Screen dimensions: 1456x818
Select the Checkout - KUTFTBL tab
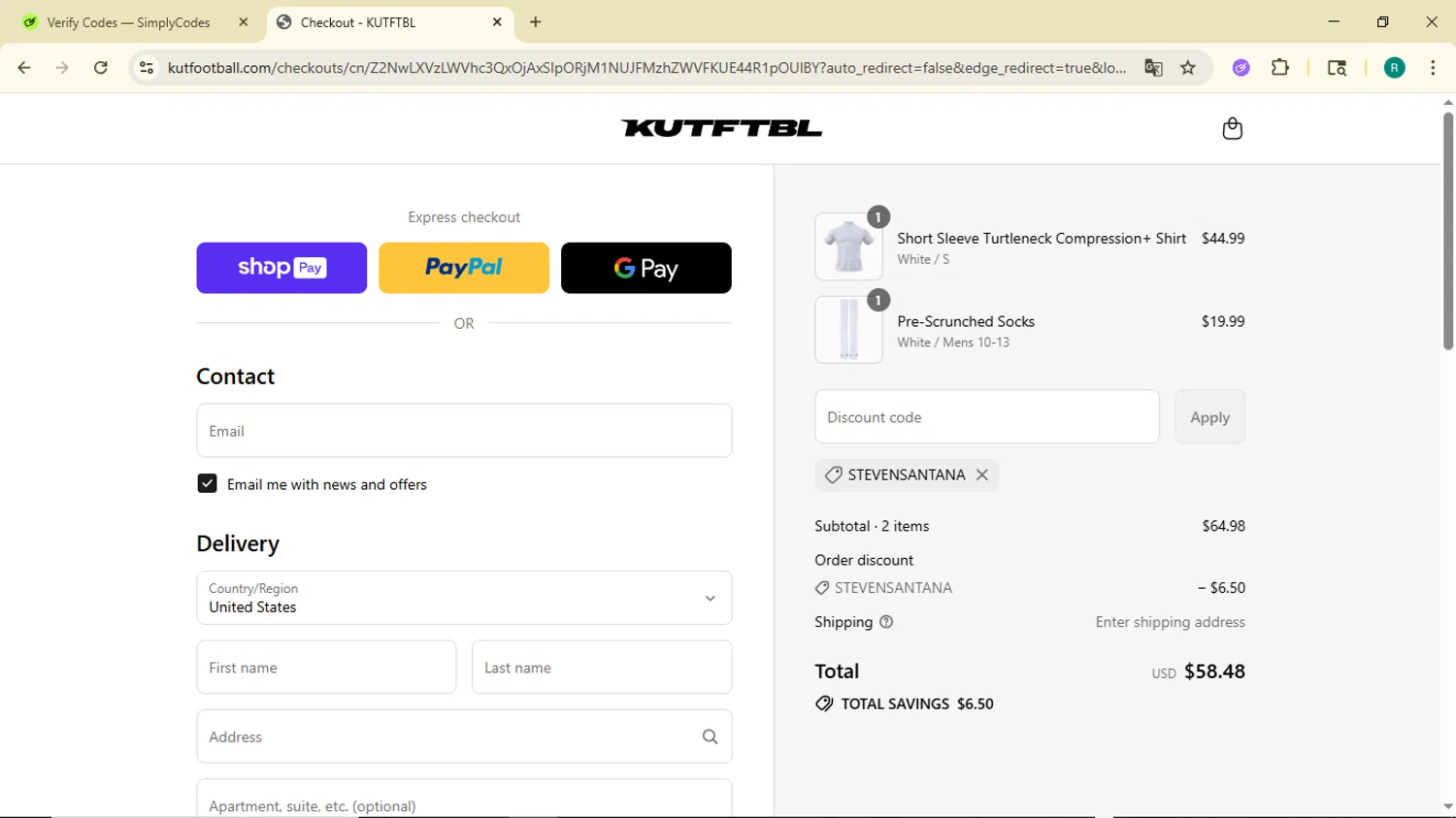click(x=390, y=22)
